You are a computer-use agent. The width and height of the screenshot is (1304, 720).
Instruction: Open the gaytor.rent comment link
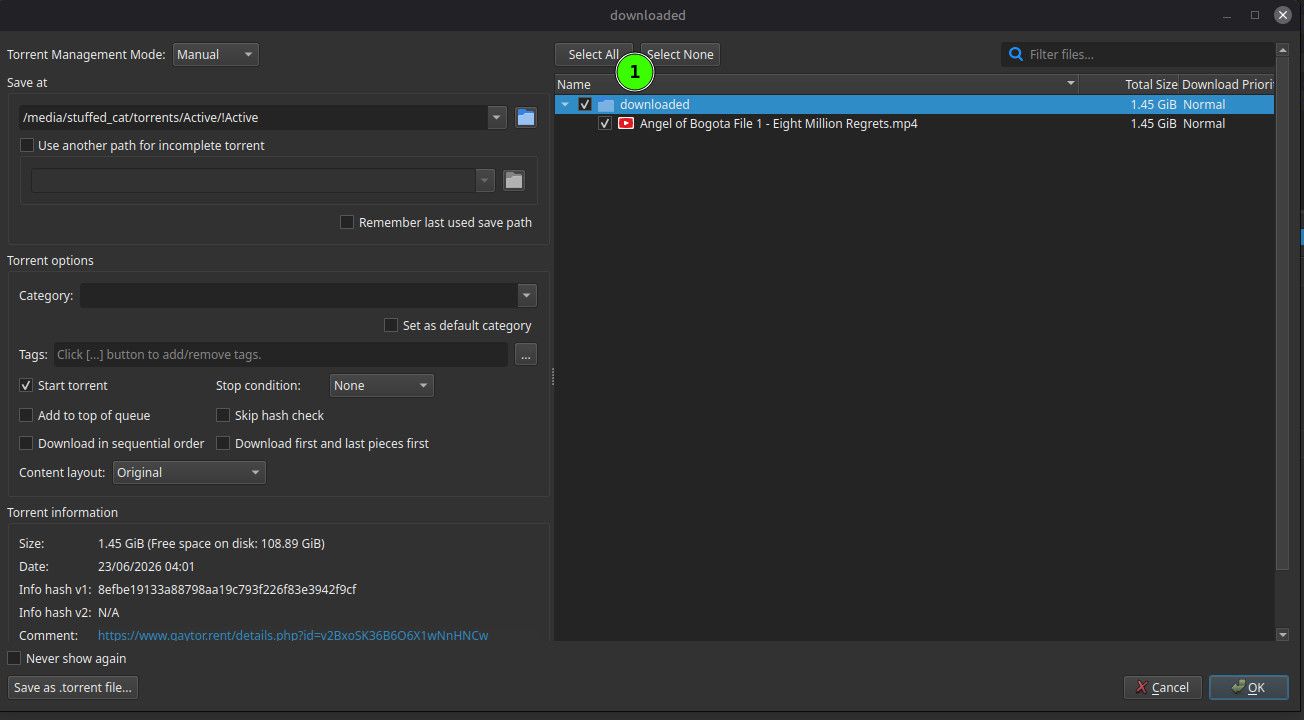pos(293,636)
